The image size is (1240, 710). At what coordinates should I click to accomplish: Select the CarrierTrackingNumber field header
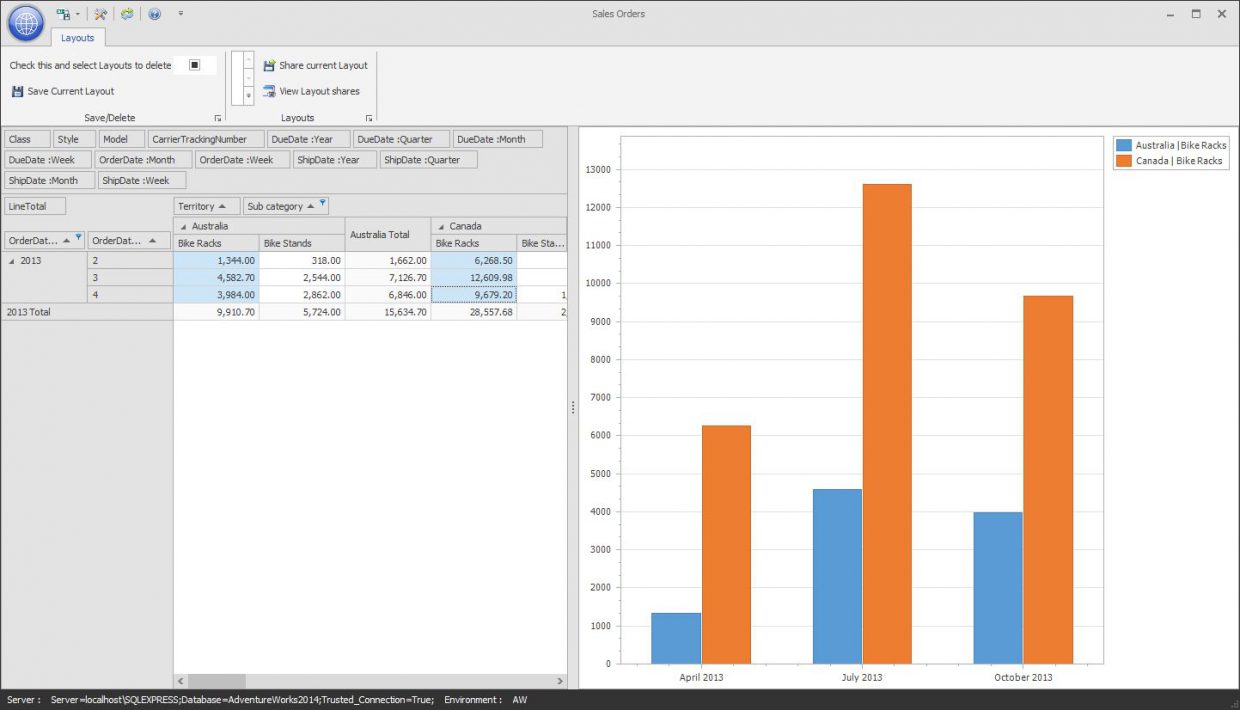pyautogui.click(x=206, y=139)
